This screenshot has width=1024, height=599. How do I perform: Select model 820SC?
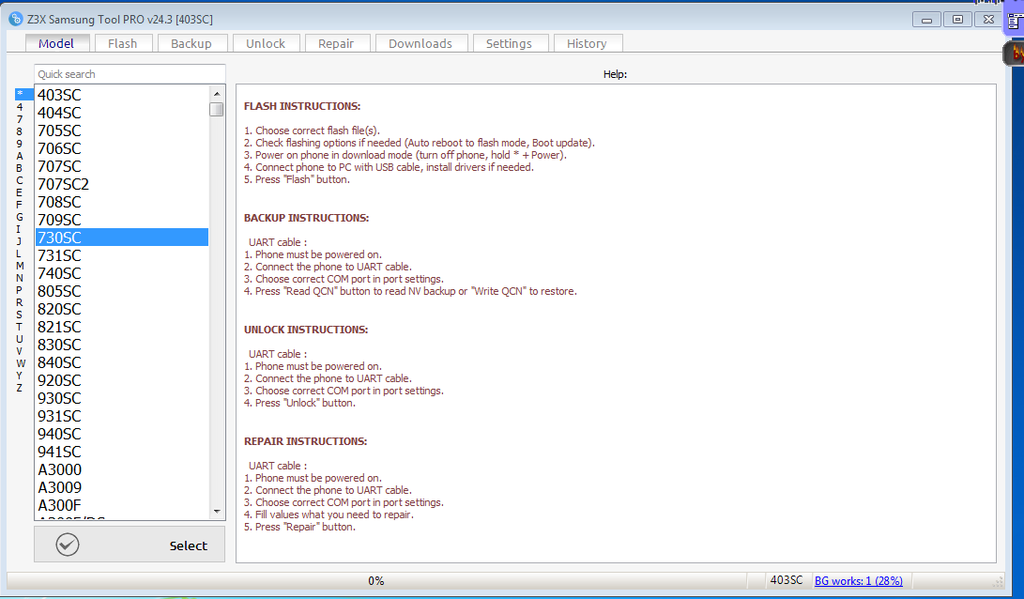(122, 309)
